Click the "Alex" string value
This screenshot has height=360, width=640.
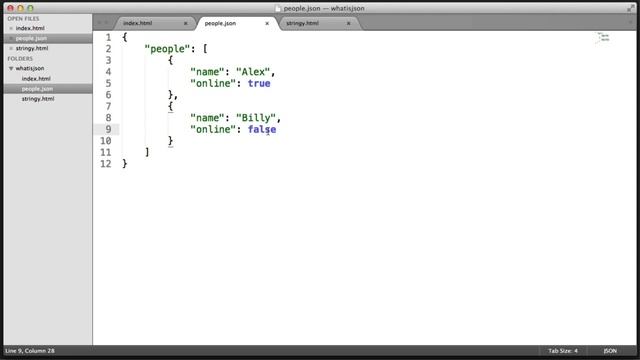253,72
